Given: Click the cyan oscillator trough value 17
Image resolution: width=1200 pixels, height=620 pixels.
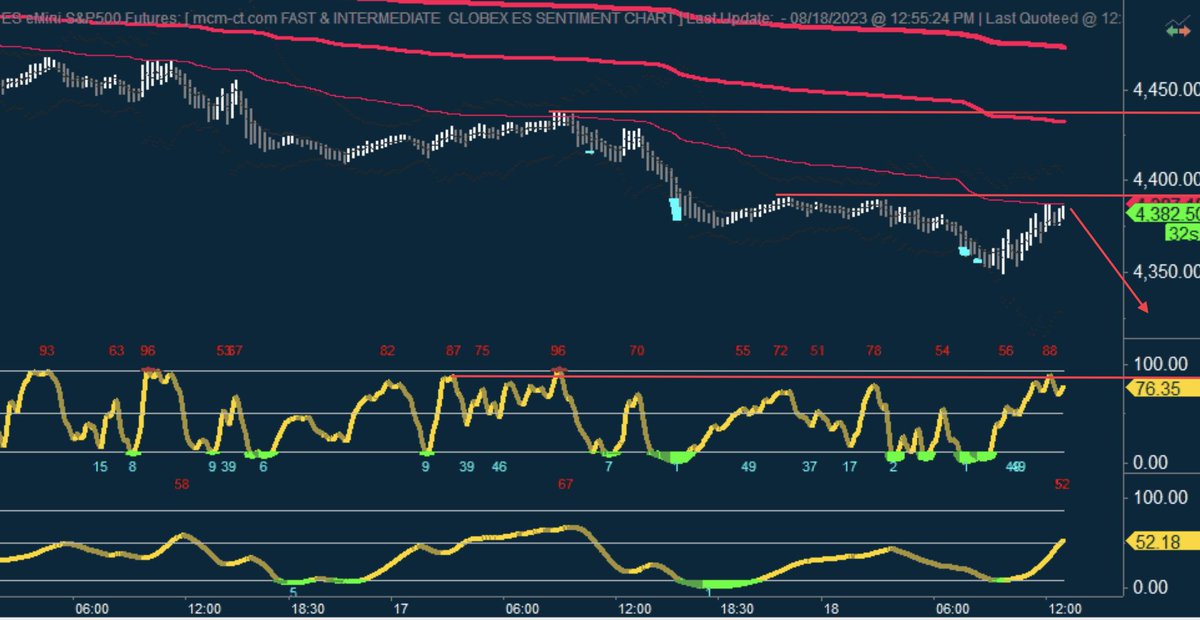Looking at the screenshot, I should (x=850, y=466).
